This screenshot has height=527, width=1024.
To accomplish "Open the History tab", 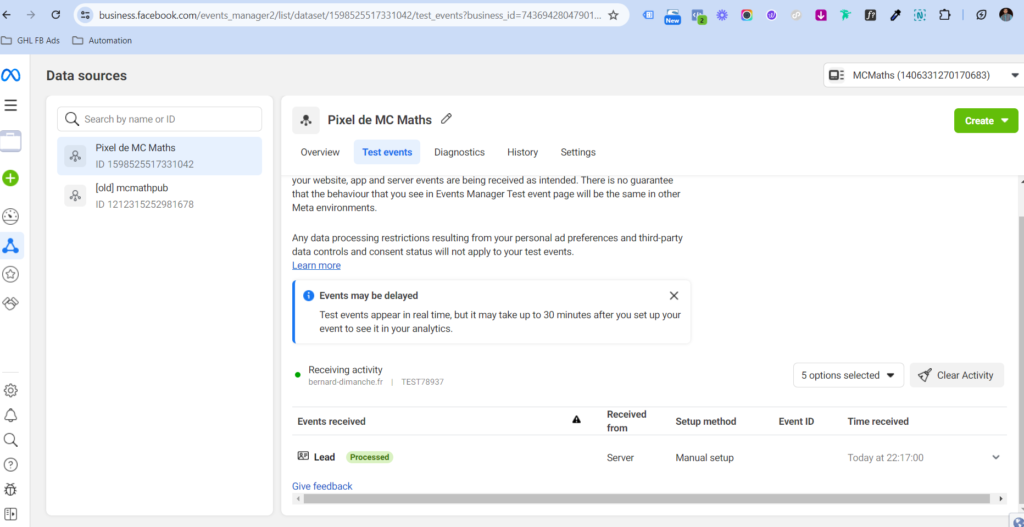I will point(522,152).
